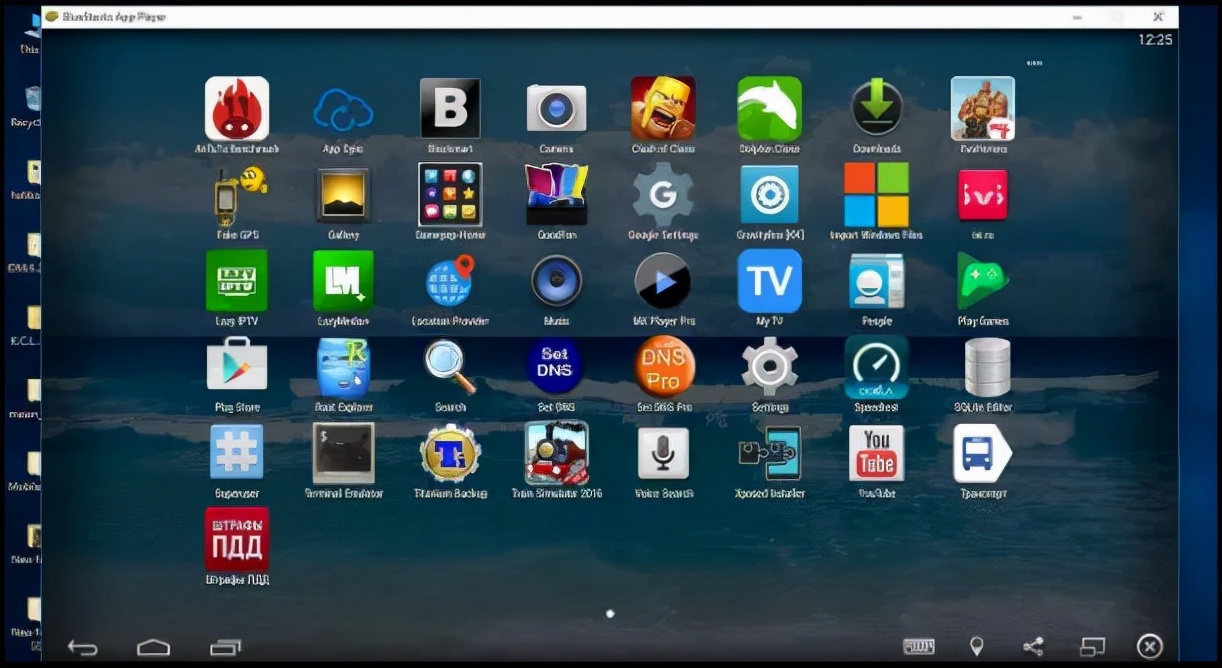Viewport: 1222px width, 668px height.
Task: Open the bus Transport app
Action: pos(983,453)
